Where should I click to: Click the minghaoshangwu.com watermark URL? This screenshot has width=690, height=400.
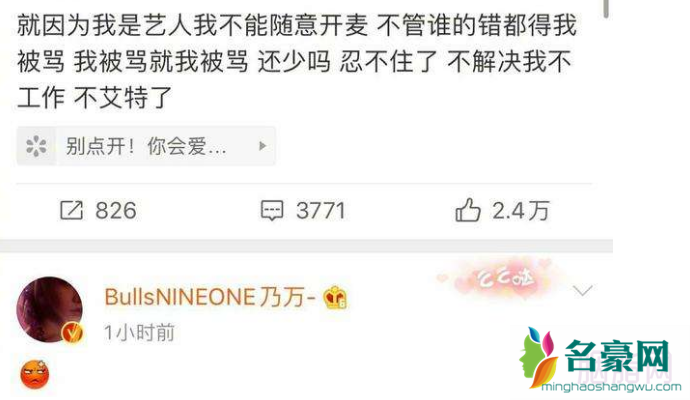click(x=612, y=387)
